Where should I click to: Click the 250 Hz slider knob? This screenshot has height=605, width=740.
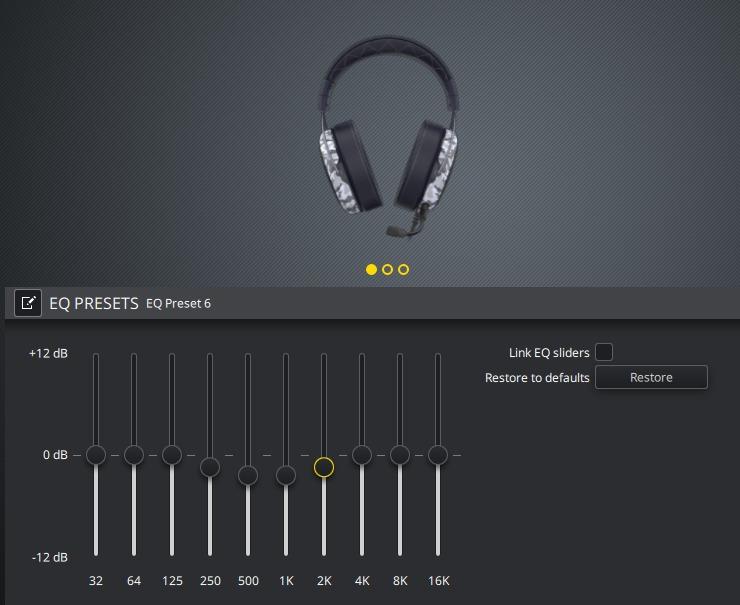pos(210,468)
